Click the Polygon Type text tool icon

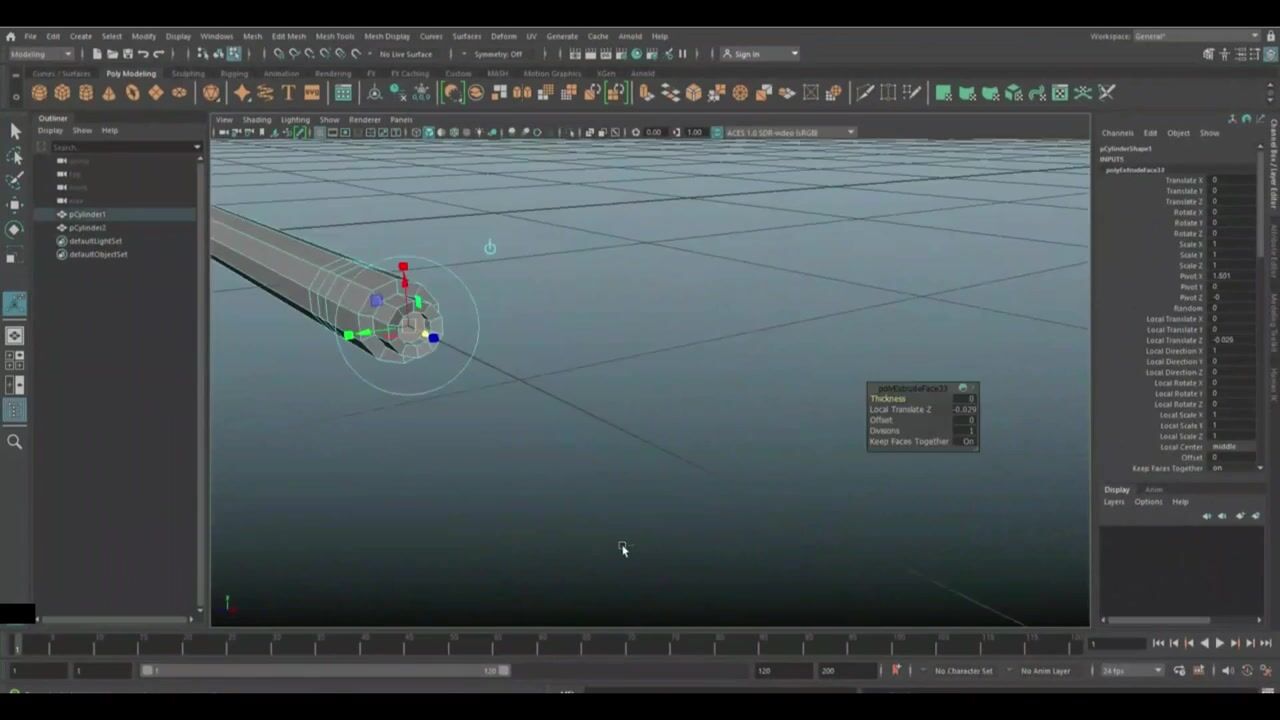coord(288,93)
